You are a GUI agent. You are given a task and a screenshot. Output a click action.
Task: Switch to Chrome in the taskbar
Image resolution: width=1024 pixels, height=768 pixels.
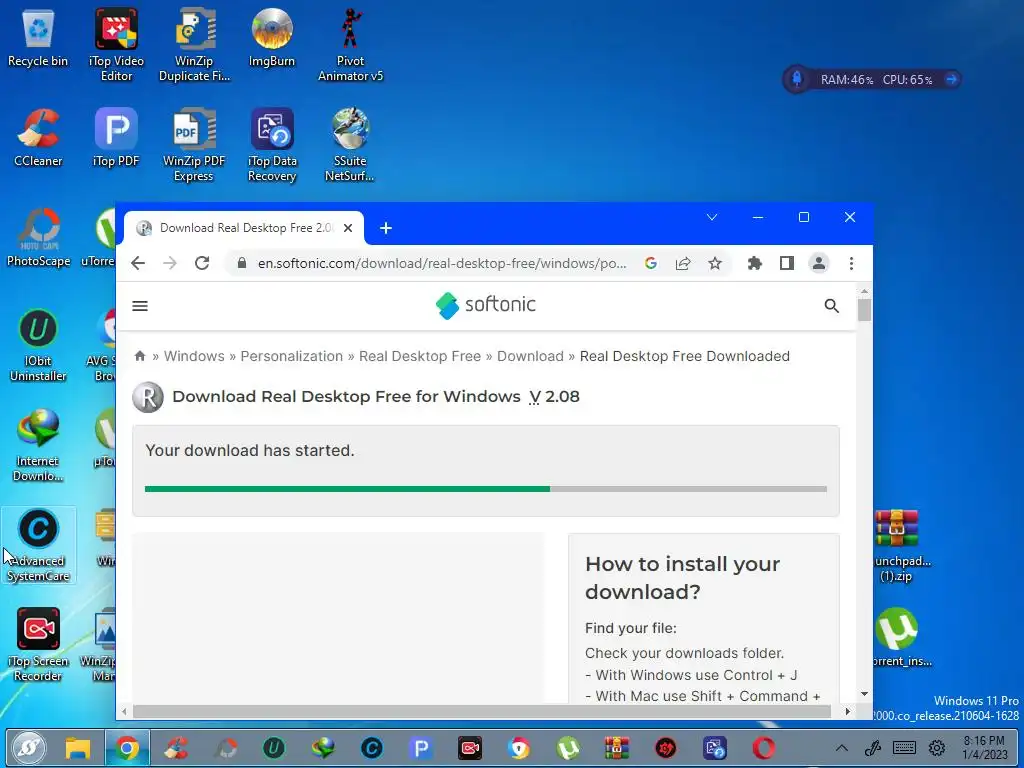pyautogui.click(x=127, y=748)
